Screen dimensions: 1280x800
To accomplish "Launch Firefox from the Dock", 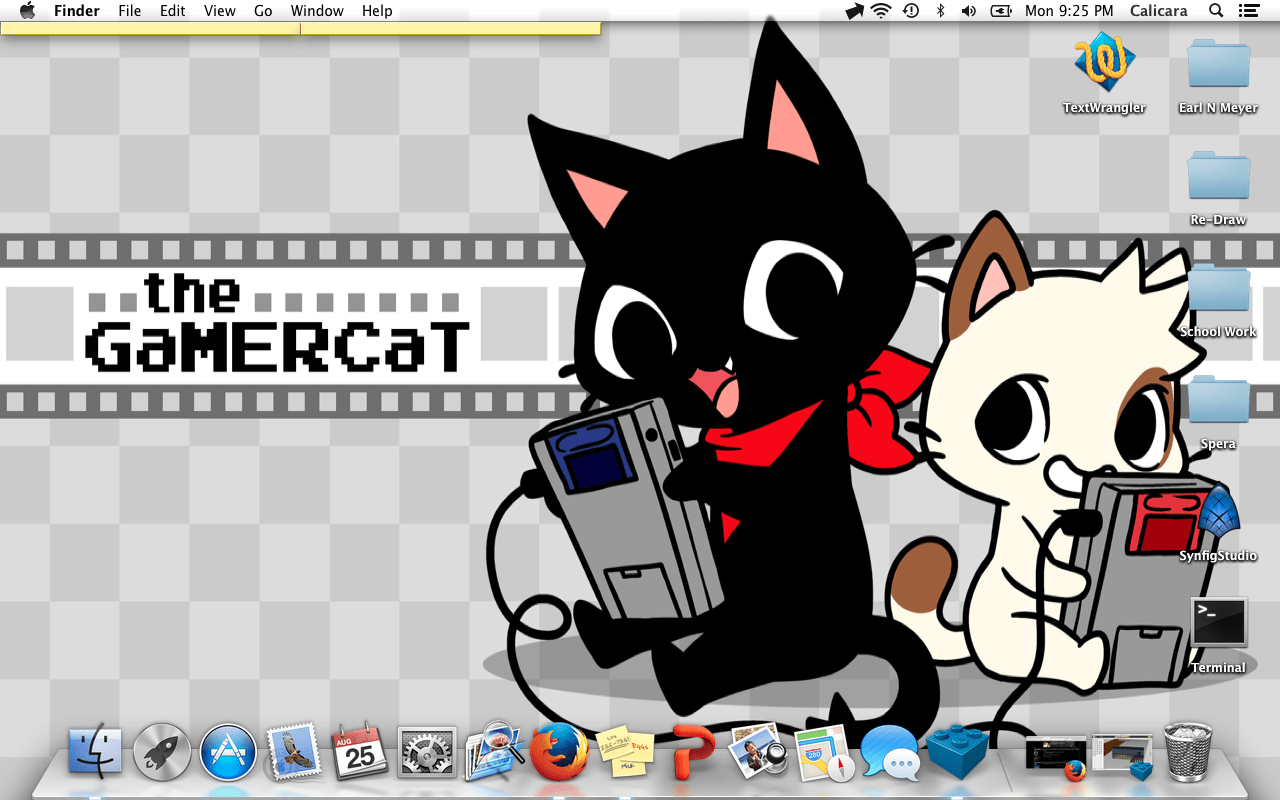I will (560, 752).
